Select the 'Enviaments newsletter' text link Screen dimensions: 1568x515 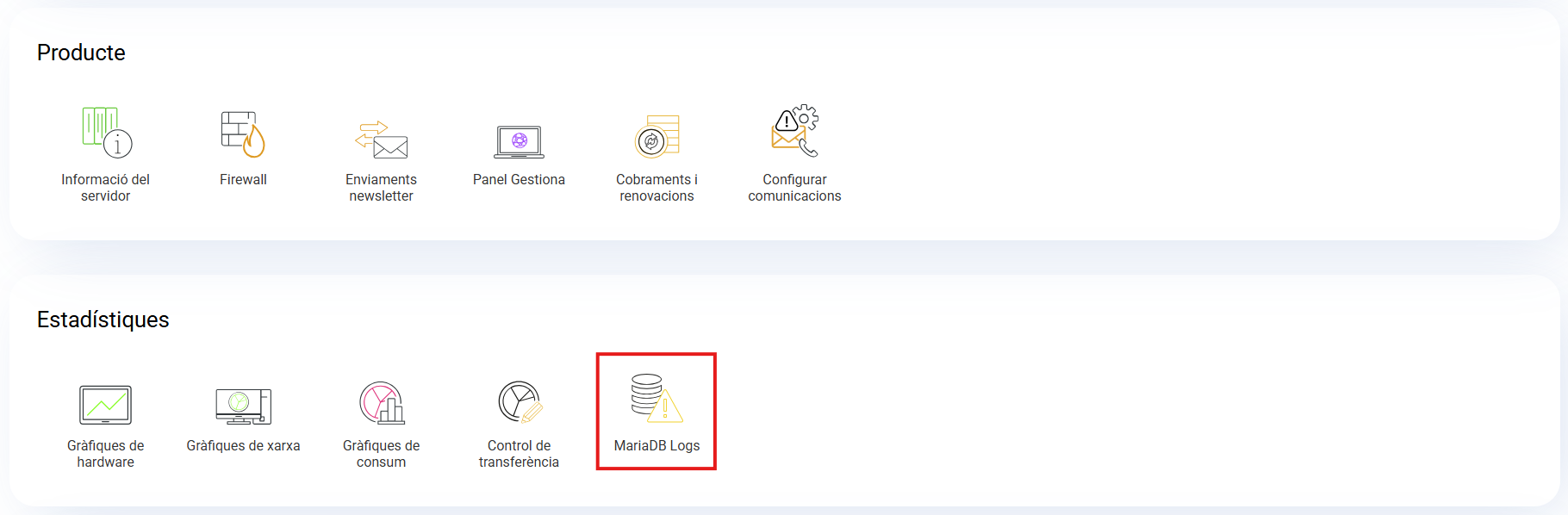pos(381,188)
